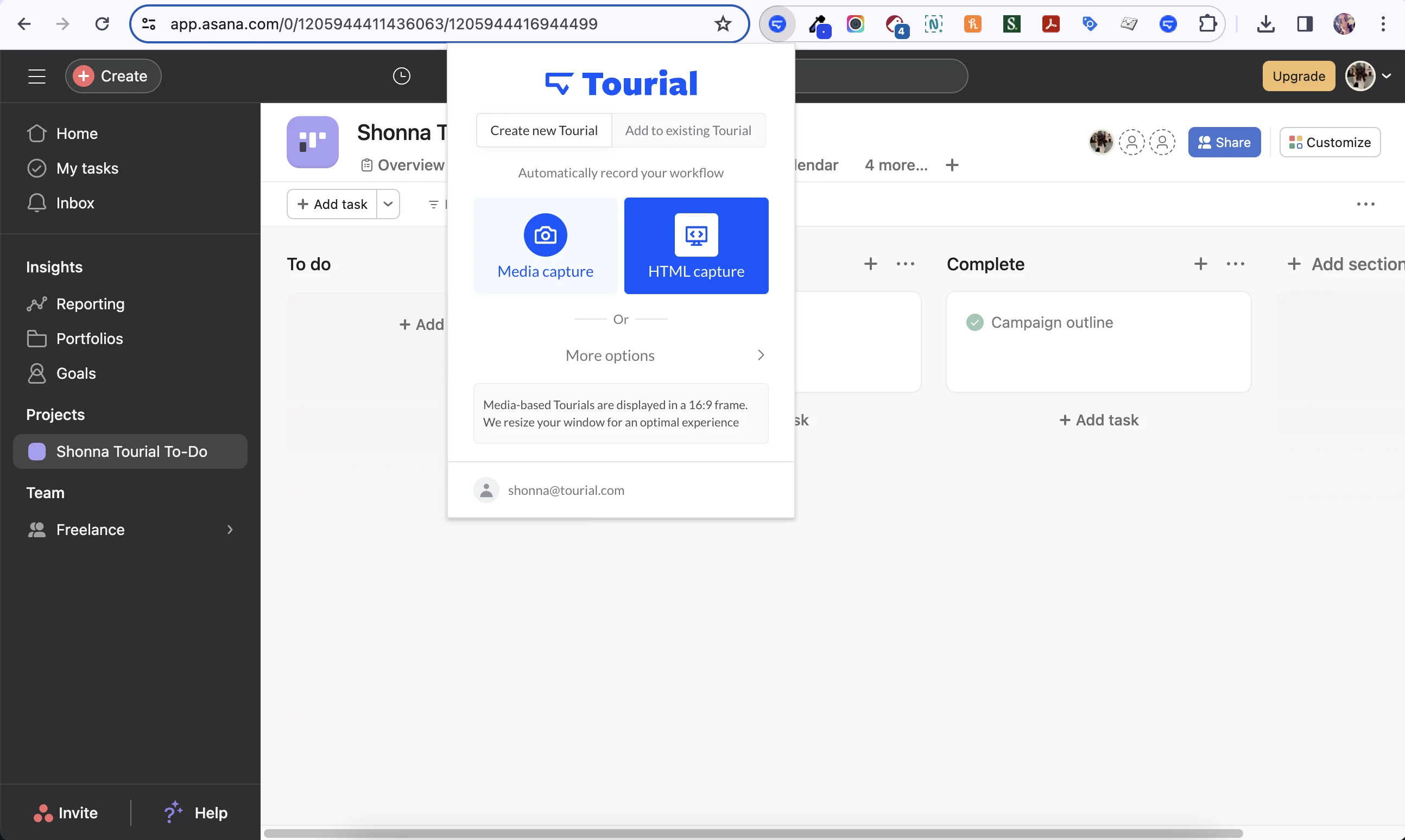Open Chrome downloads icon

[1265, 24]
